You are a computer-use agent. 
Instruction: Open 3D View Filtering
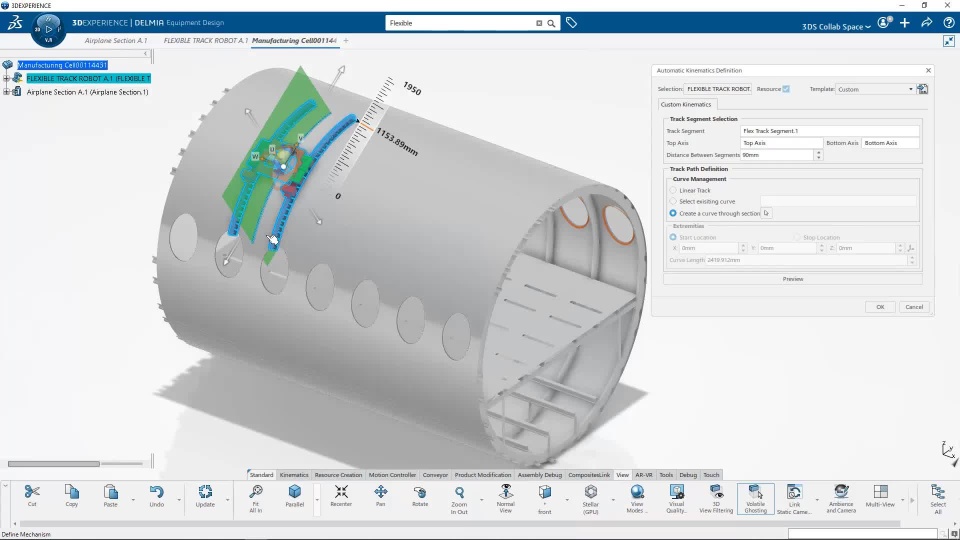coord(716,498)
